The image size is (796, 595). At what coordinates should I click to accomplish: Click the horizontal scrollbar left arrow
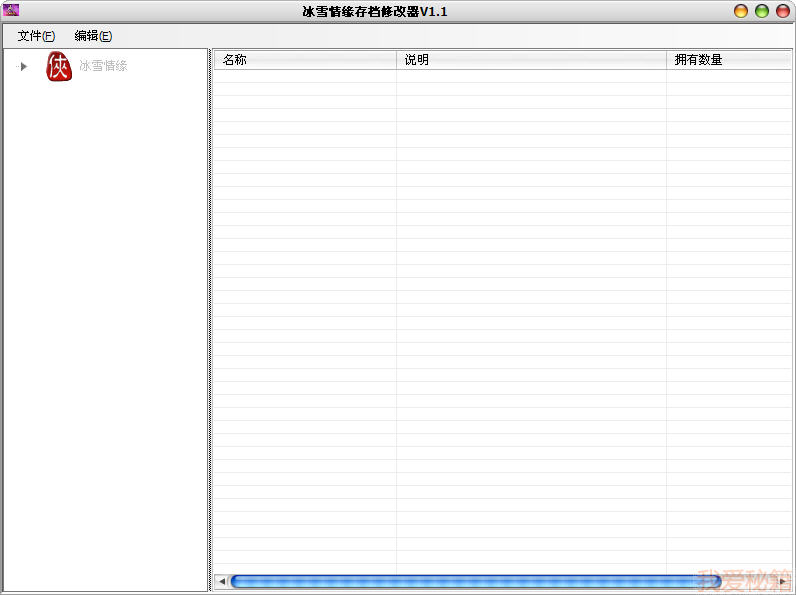pyautogui.click(x=221, y=581)
